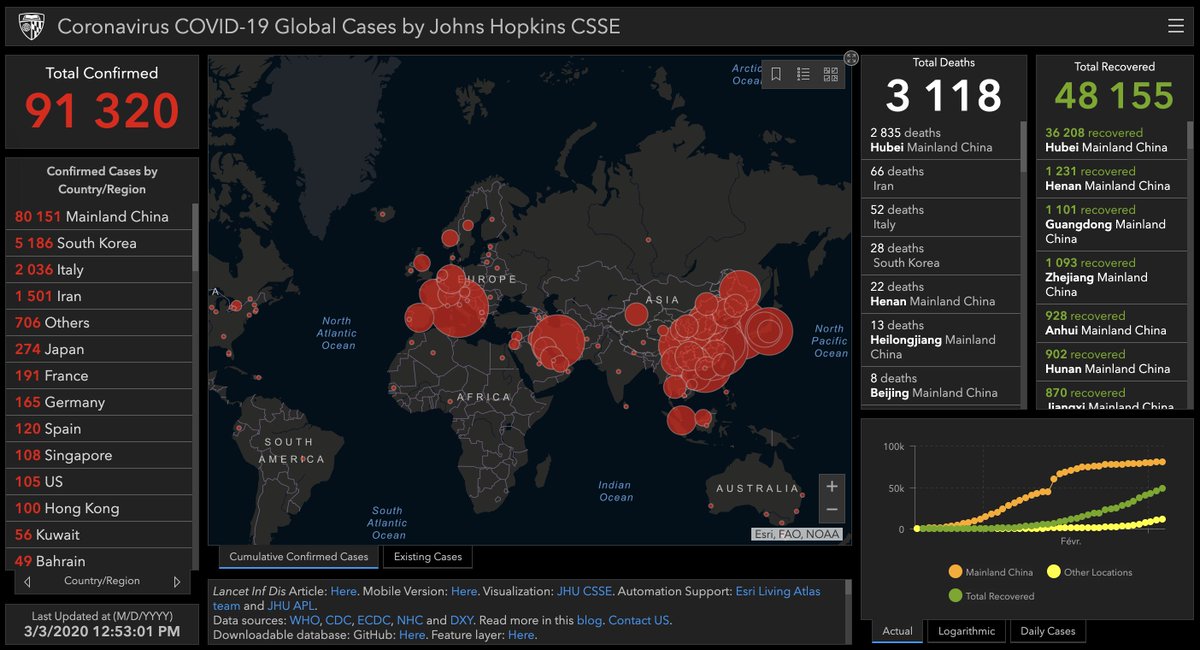The height and width of the screenshot is (650, 1200).
Task: Go to previous Country/Region list page
Action: (27, 581)
